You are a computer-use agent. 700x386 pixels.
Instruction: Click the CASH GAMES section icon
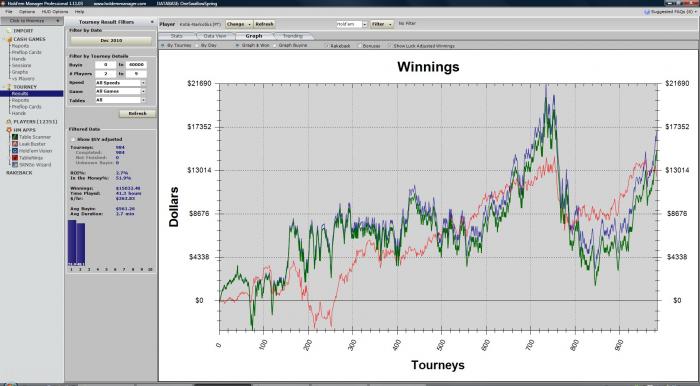(9, 39)
